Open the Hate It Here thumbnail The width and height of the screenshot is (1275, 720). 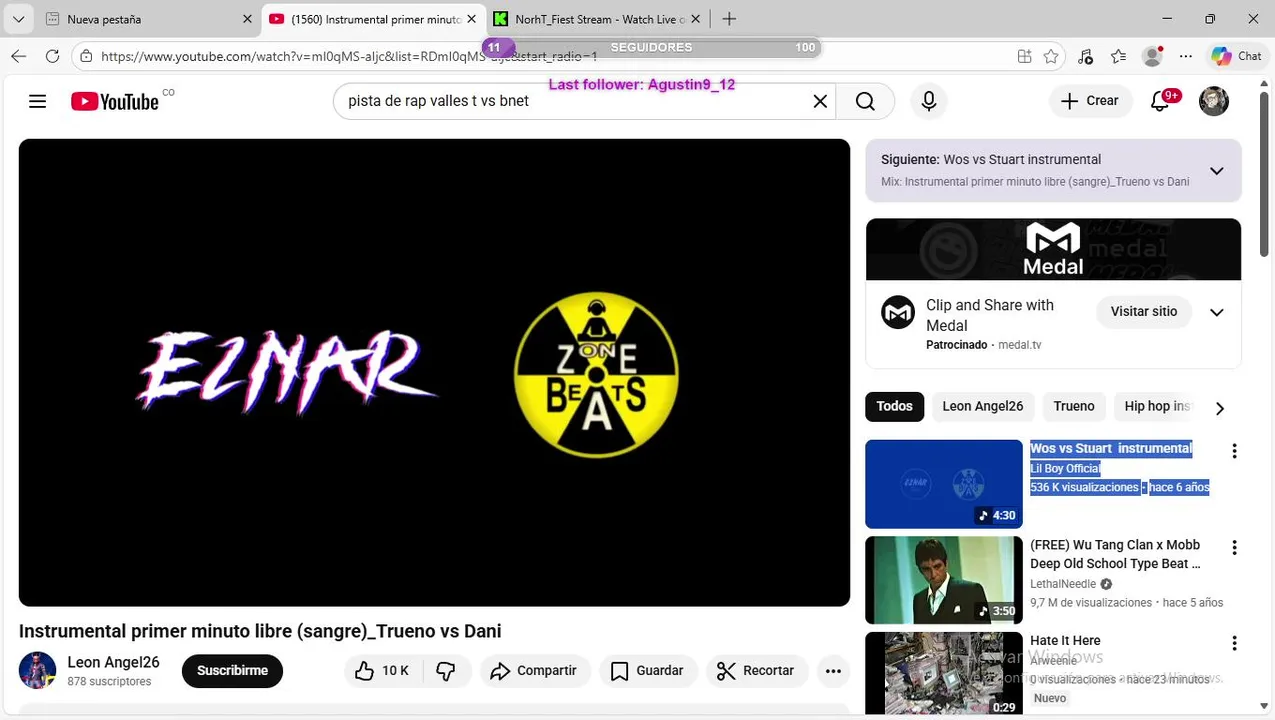tap(944, 675)
